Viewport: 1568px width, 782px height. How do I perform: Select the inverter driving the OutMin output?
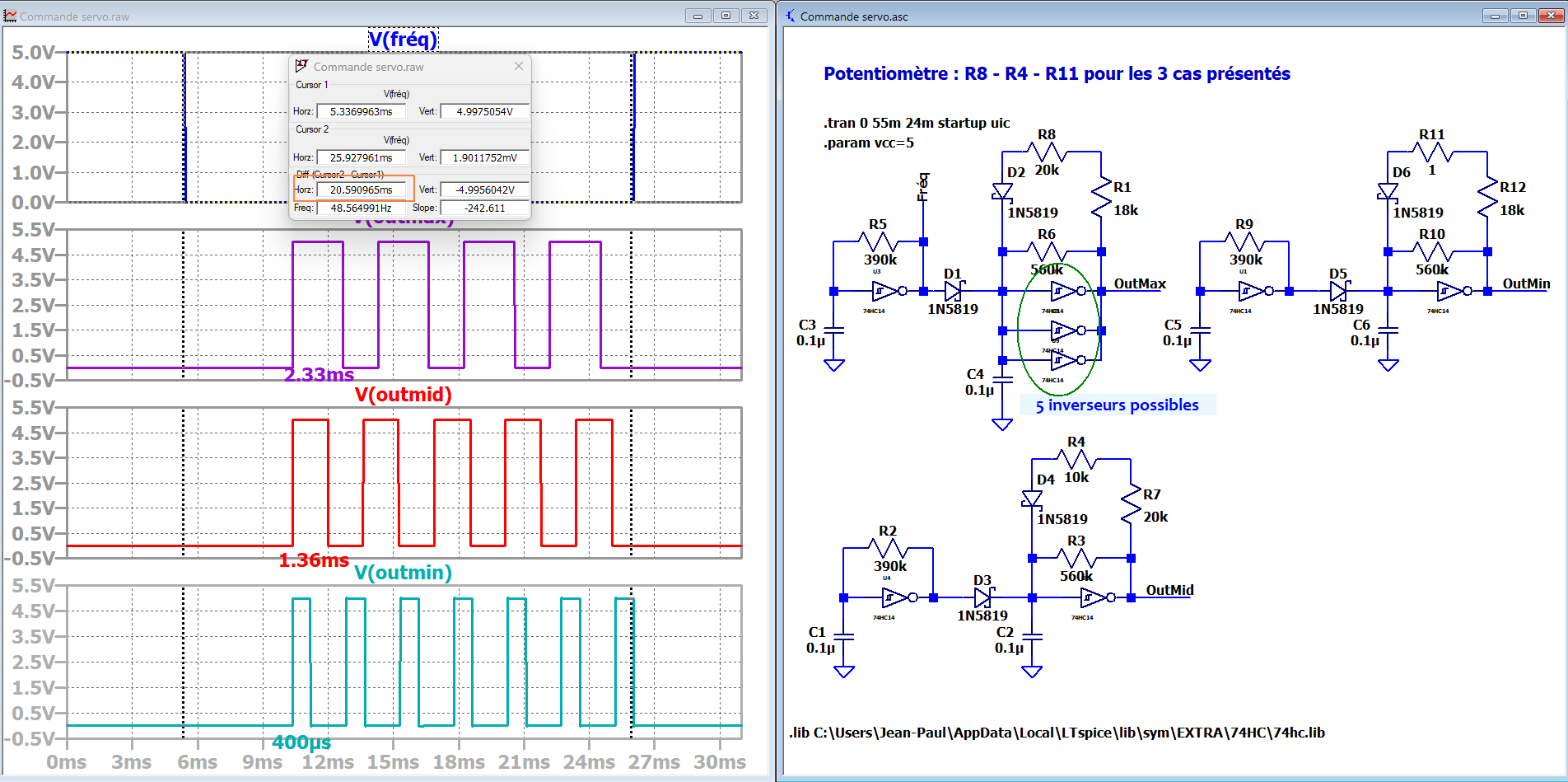tap(1453, 291)
